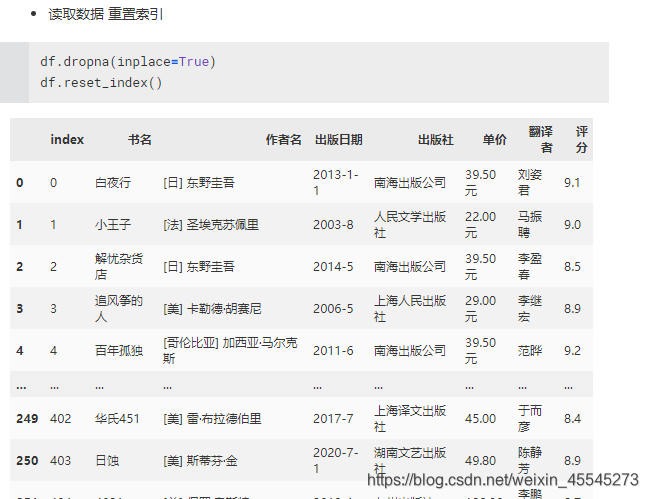Click date cell '2020-7-1'

coord(336,461)
